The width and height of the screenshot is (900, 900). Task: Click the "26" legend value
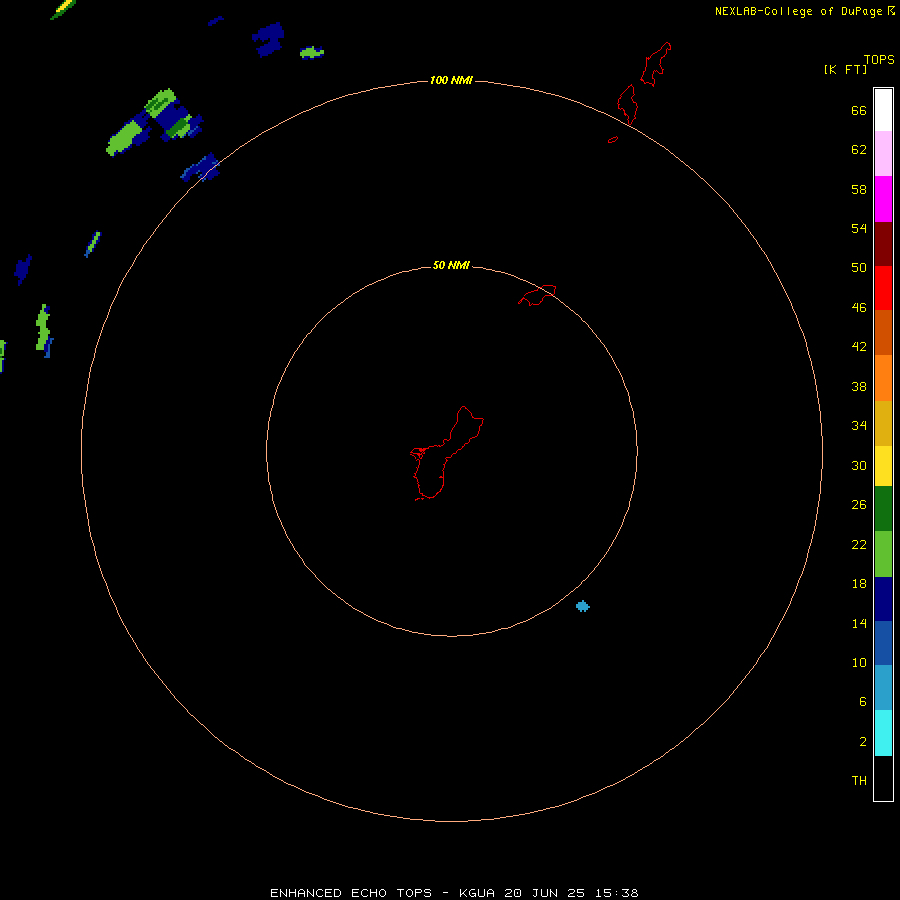click(859, 505)
